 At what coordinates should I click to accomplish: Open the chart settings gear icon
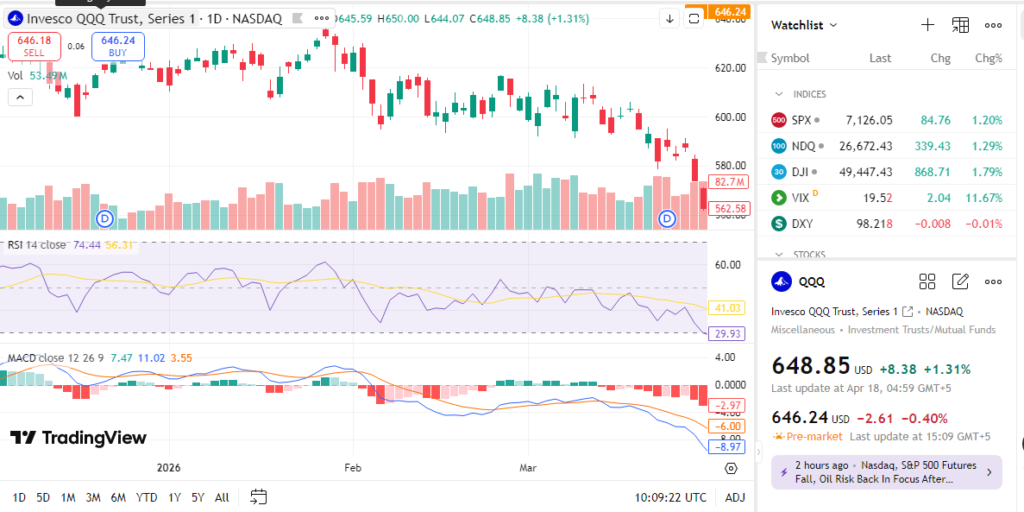tap(731, 468)
